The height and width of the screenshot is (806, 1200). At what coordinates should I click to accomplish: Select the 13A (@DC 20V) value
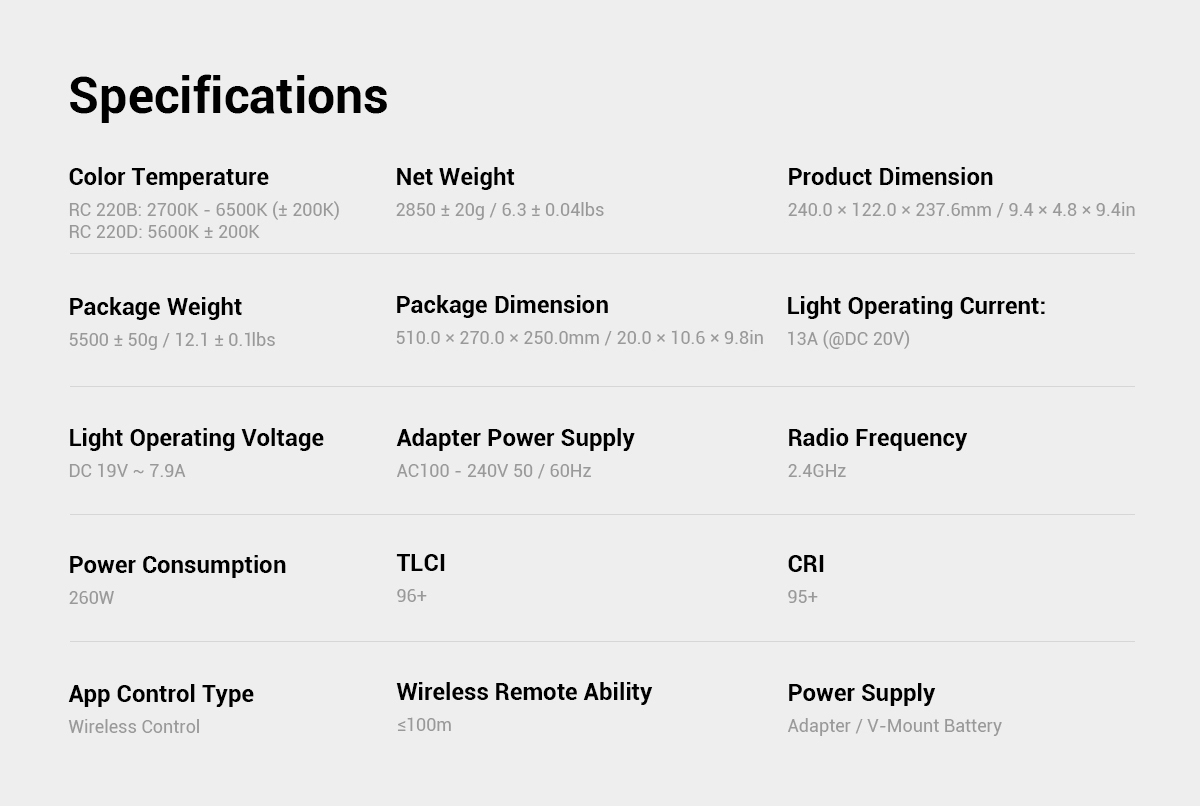(x=848, y=339)
